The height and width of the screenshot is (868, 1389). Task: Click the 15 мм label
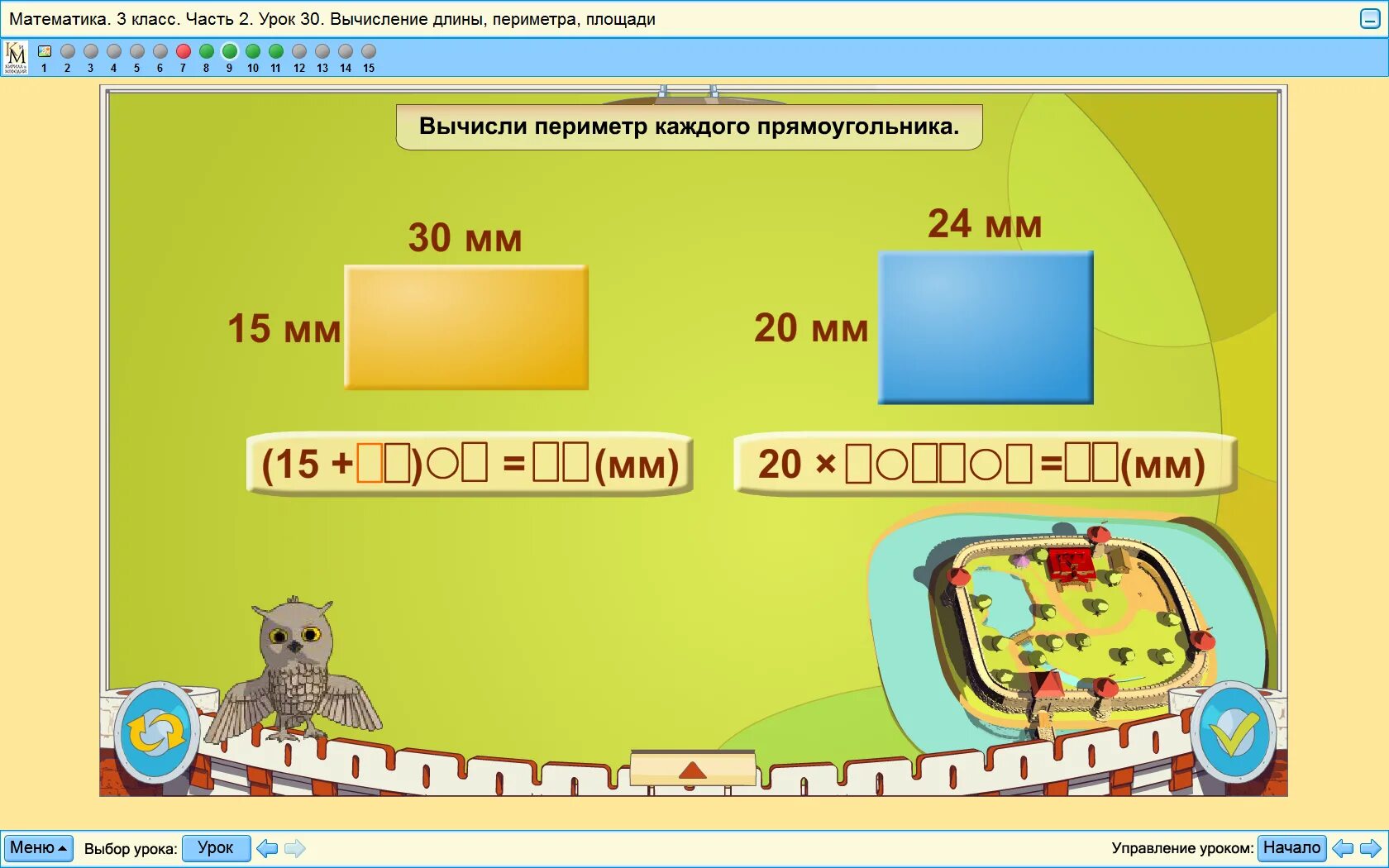point(284,328)
